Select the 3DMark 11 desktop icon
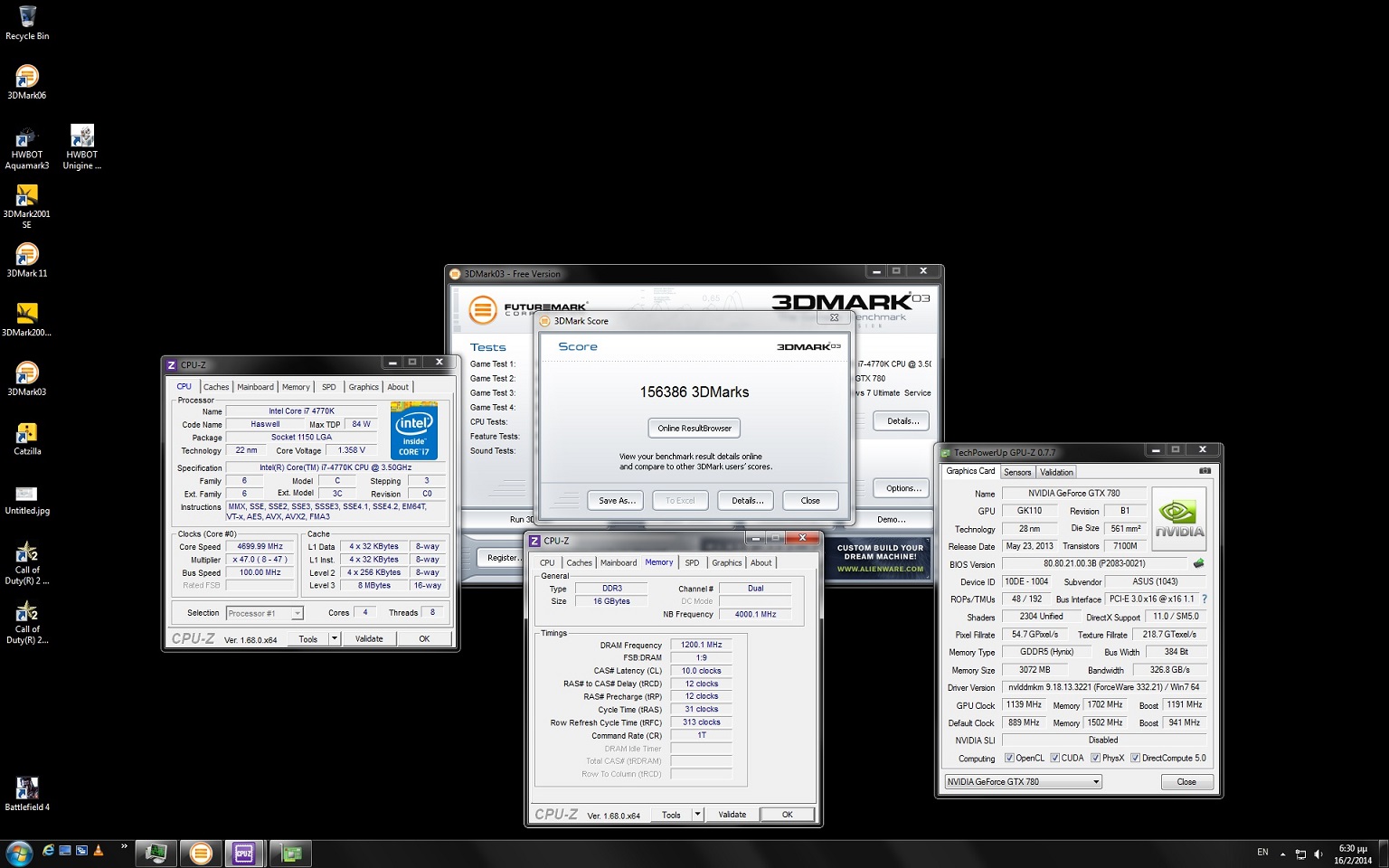Screen dimensions: 1389x868 click(x=27, y=260)
